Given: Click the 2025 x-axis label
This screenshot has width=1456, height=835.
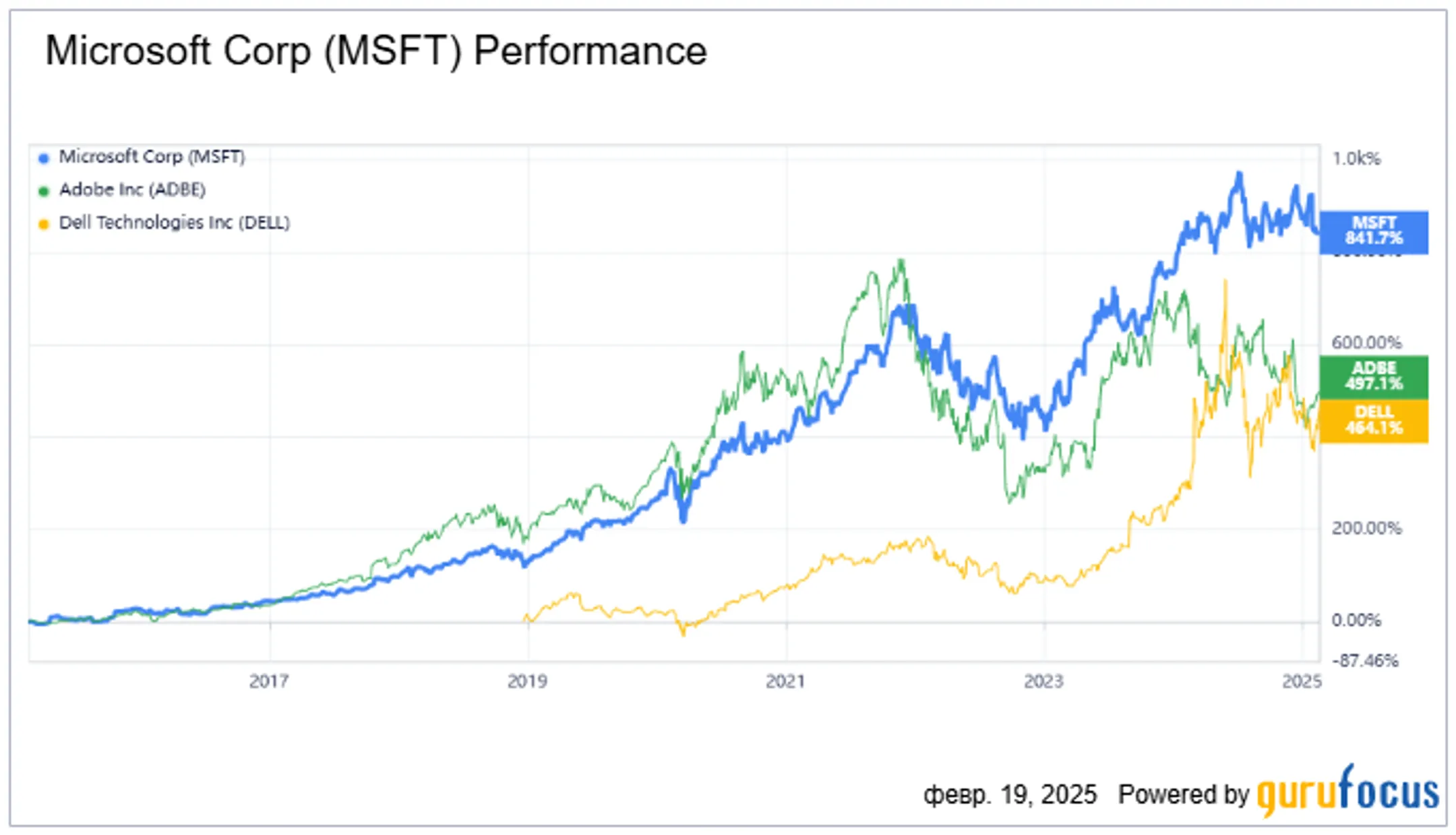Looking at the screenshot, I should [1302, 681].
